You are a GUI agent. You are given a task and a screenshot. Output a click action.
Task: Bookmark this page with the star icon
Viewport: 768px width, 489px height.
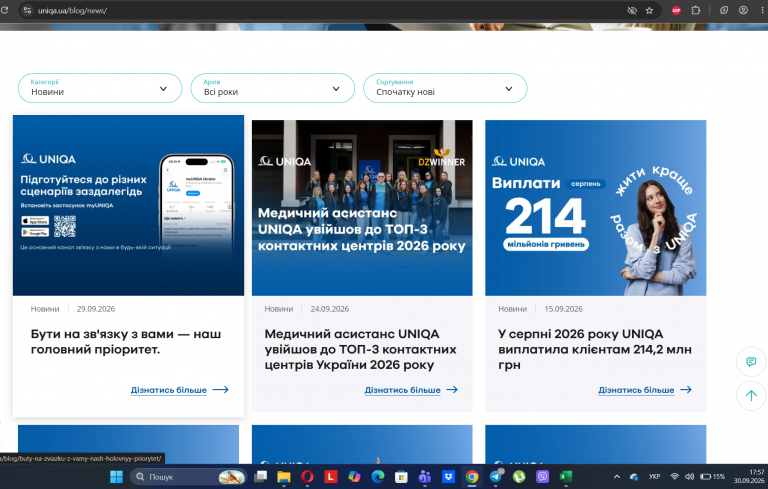[649, 10]
